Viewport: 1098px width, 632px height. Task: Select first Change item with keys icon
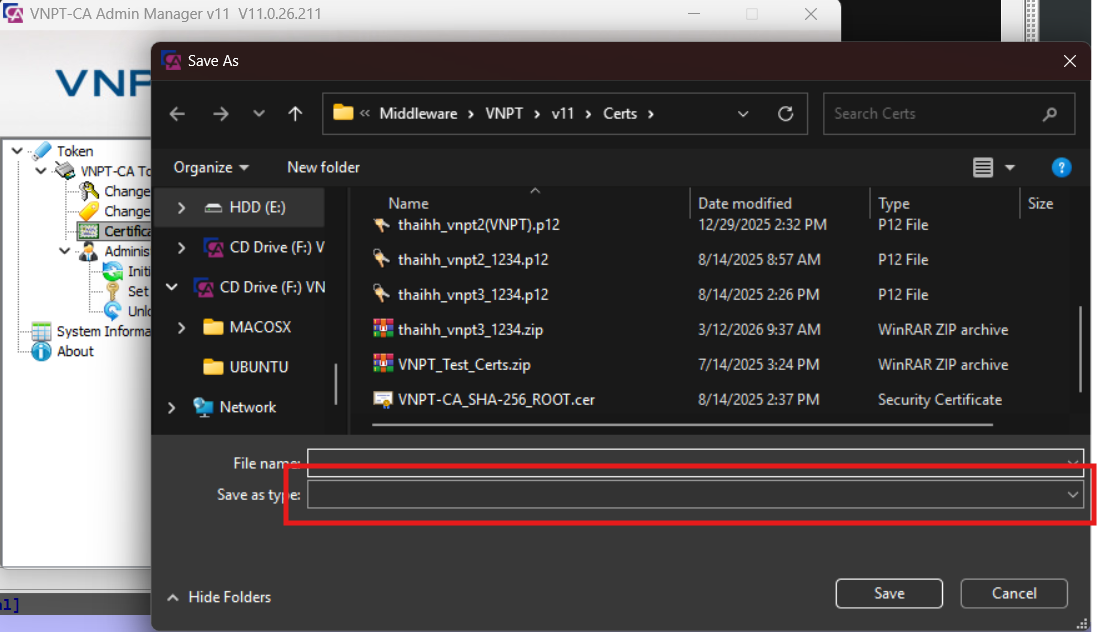tap(127, 191)
